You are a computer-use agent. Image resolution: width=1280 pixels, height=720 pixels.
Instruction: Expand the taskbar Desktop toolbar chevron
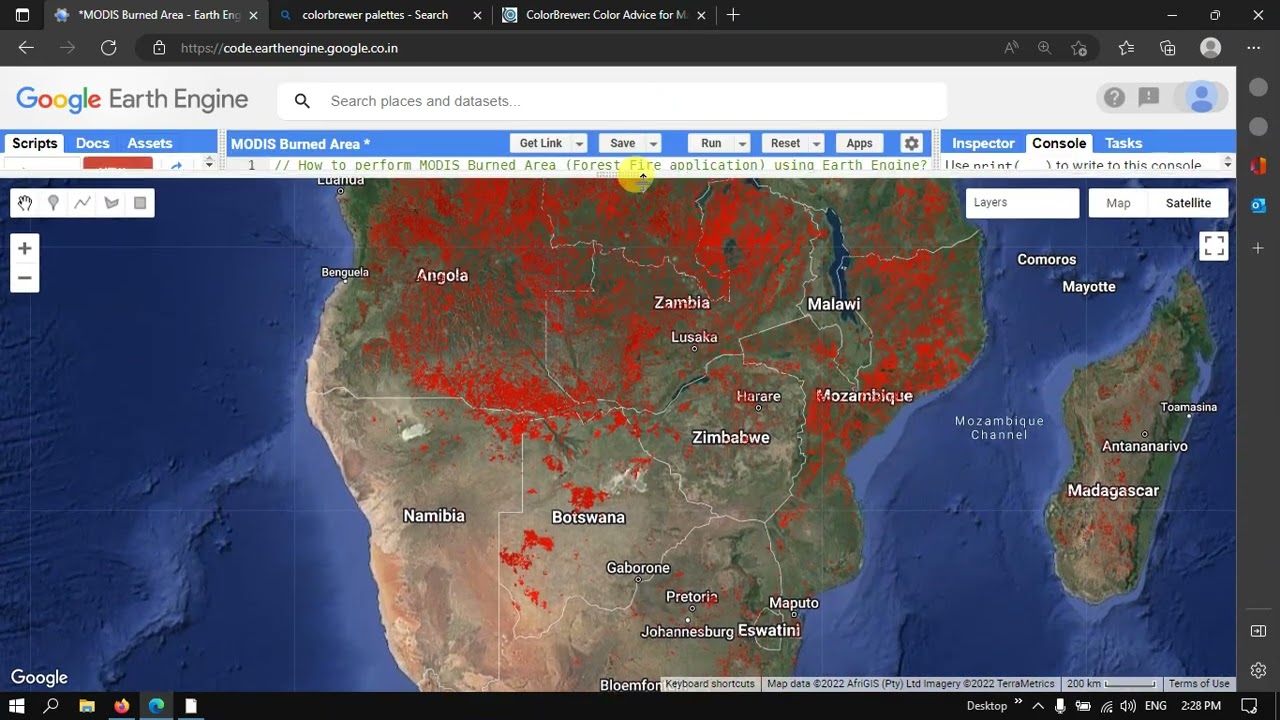coord(1019,702)
